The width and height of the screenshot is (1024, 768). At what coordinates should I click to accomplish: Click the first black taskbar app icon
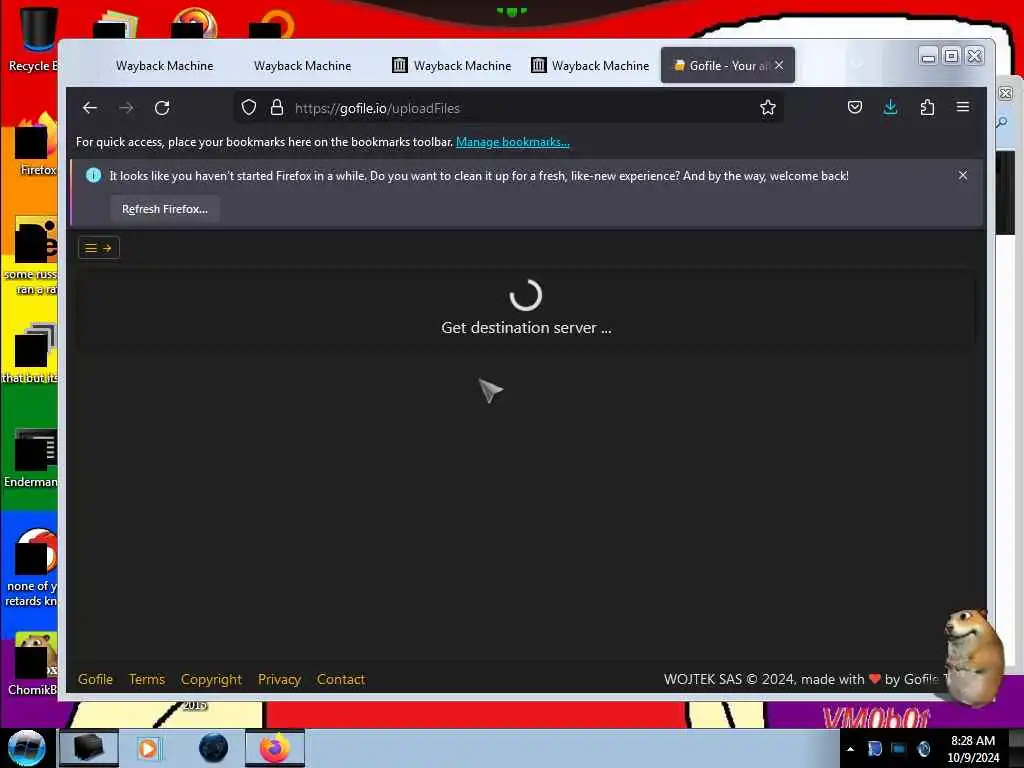[89, 748]
